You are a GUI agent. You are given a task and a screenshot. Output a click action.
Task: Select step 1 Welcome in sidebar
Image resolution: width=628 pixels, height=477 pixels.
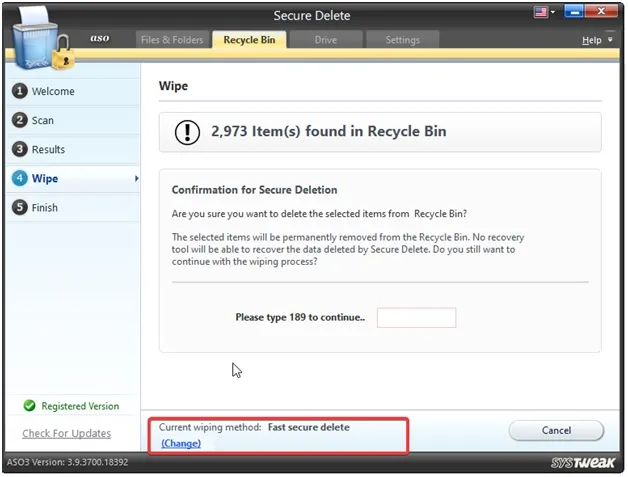tap(73, 91)
